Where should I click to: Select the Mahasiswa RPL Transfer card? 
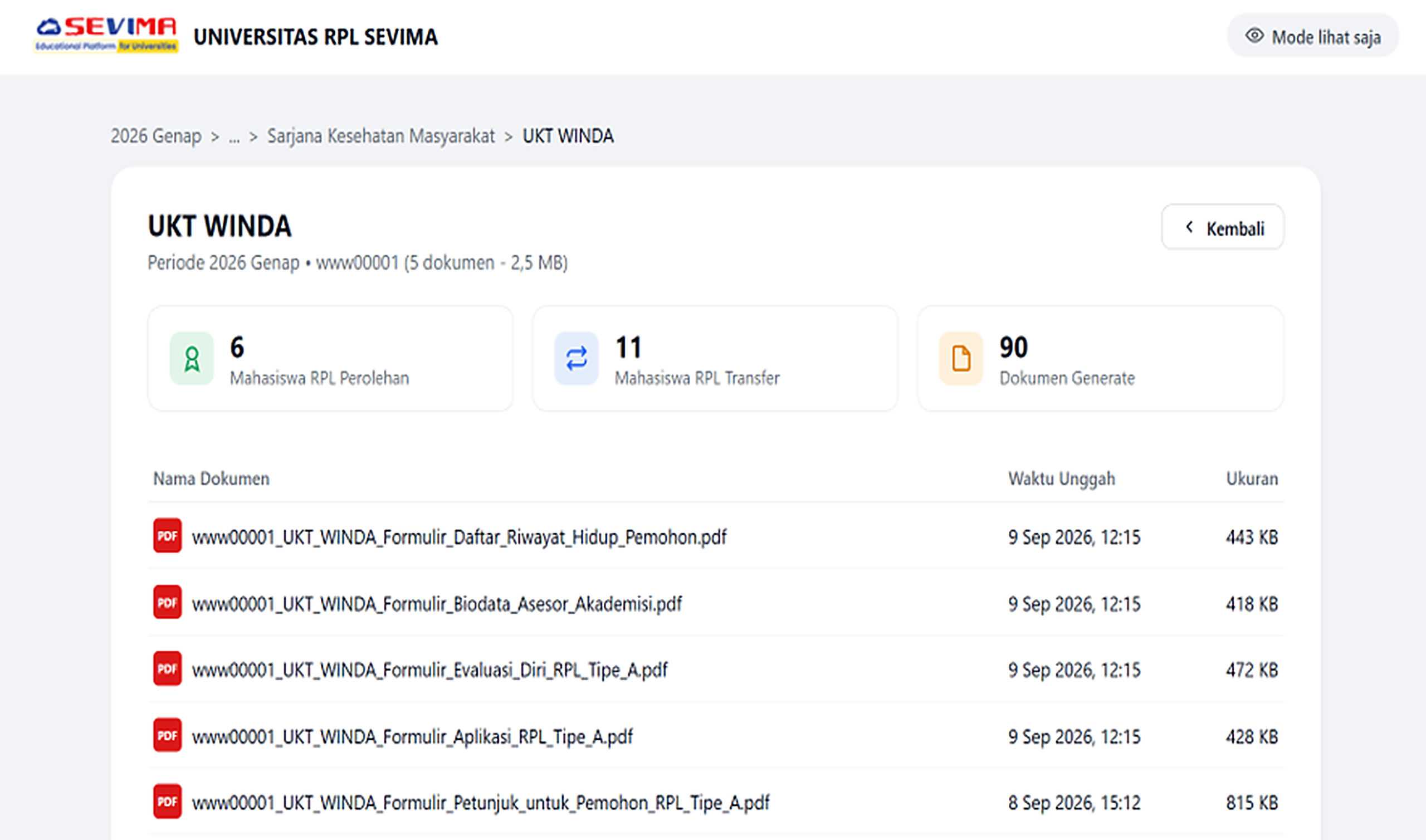tap(715, 358)
